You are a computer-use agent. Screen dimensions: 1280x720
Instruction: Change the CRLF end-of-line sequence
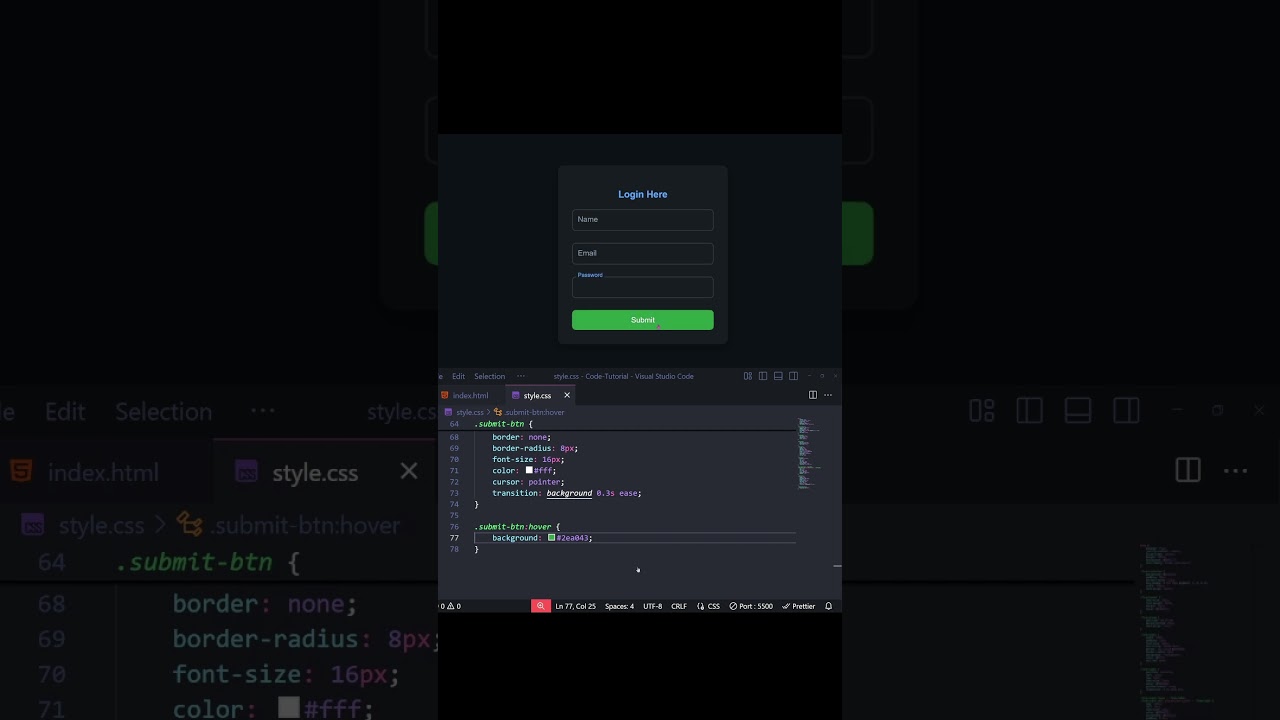(679, 606)
